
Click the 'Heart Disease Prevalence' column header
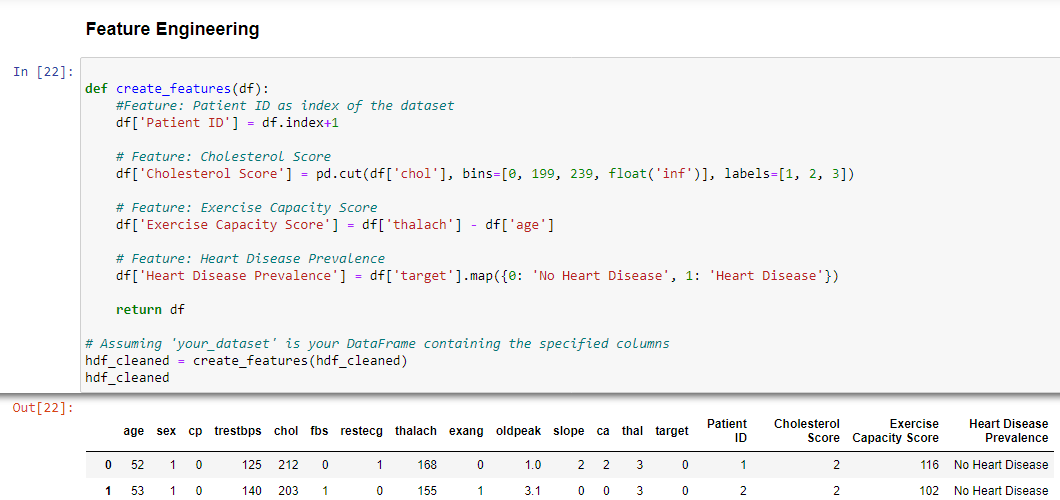tap(1009, 430)
